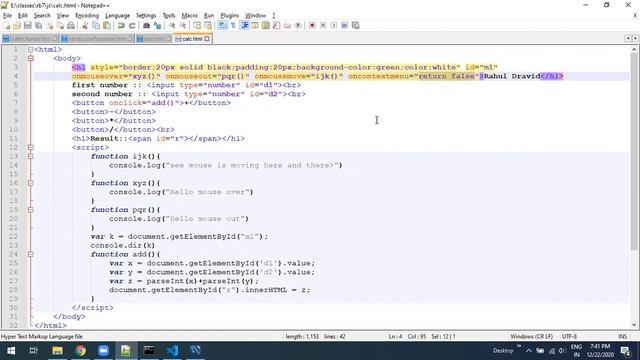Open the Macro menu

189,16
